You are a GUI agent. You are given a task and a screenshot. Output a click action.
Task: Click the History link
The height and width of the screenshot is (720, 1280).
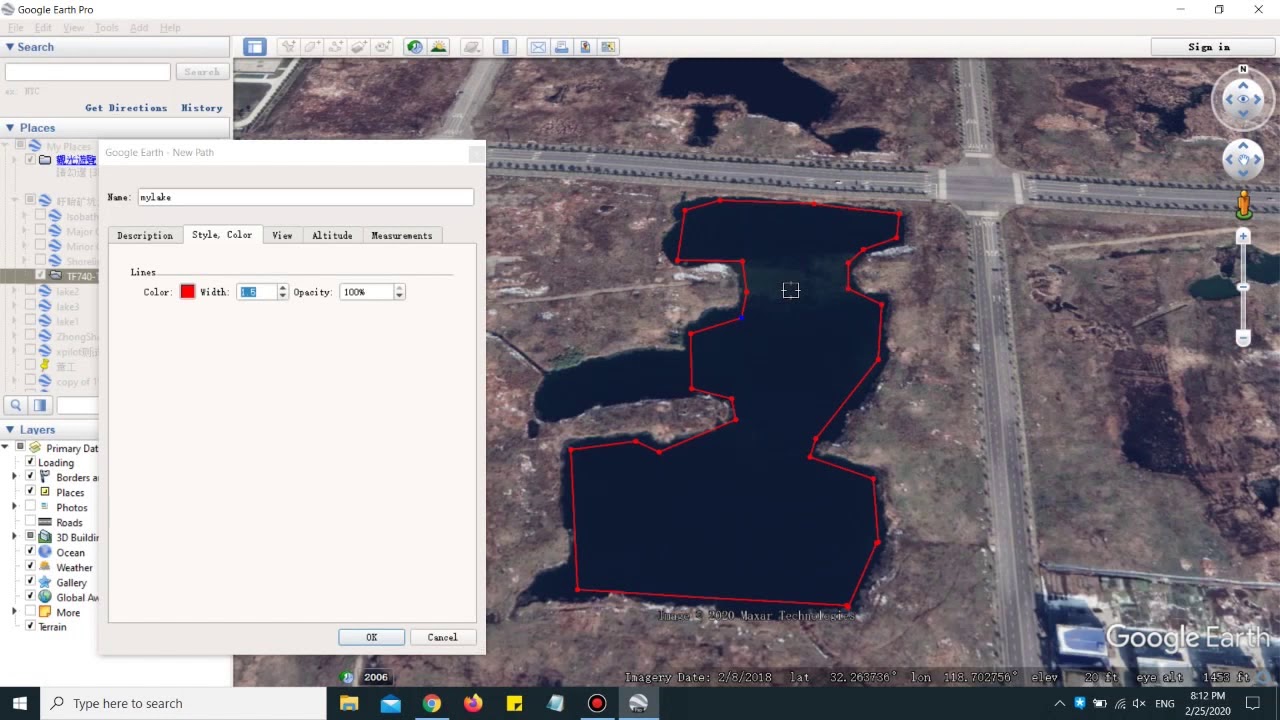pyautogui.click(x=202, y=107)
